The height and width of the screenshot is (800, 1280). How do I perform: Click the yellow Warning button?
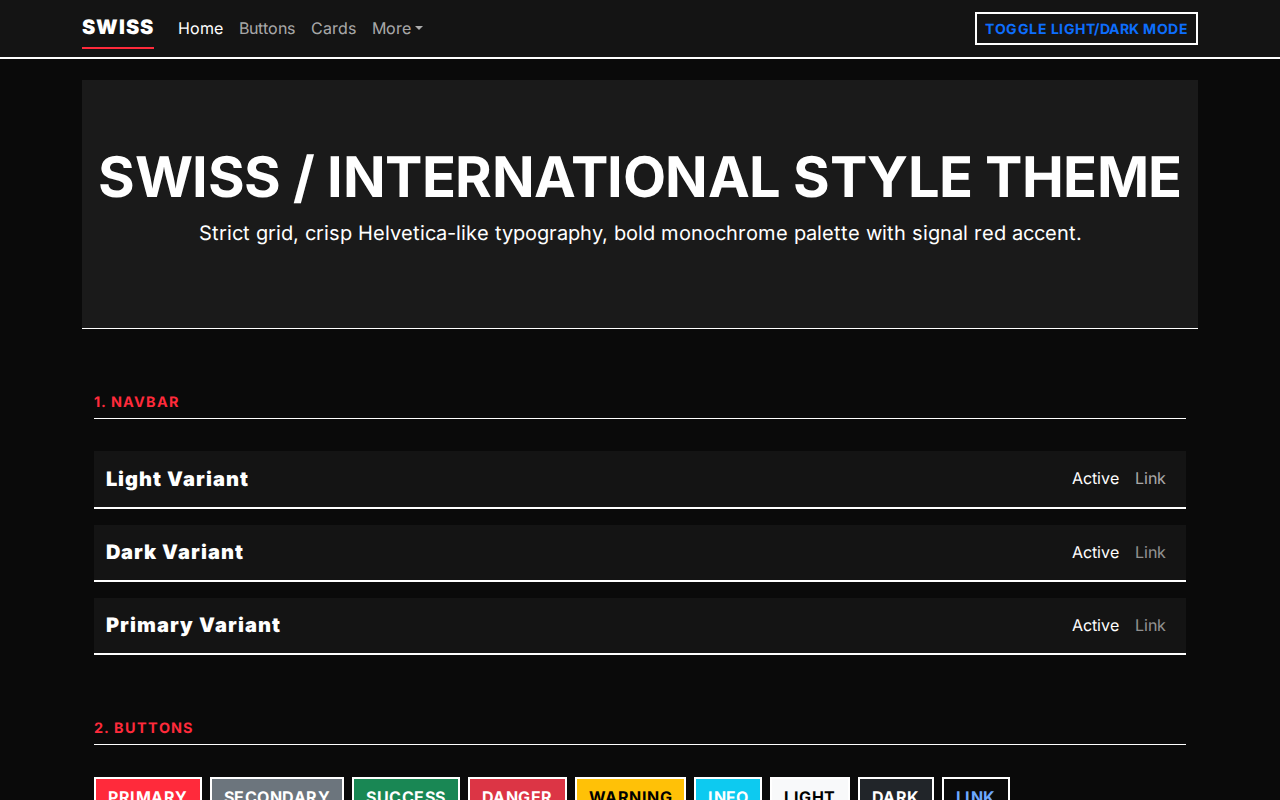[630, 789]
